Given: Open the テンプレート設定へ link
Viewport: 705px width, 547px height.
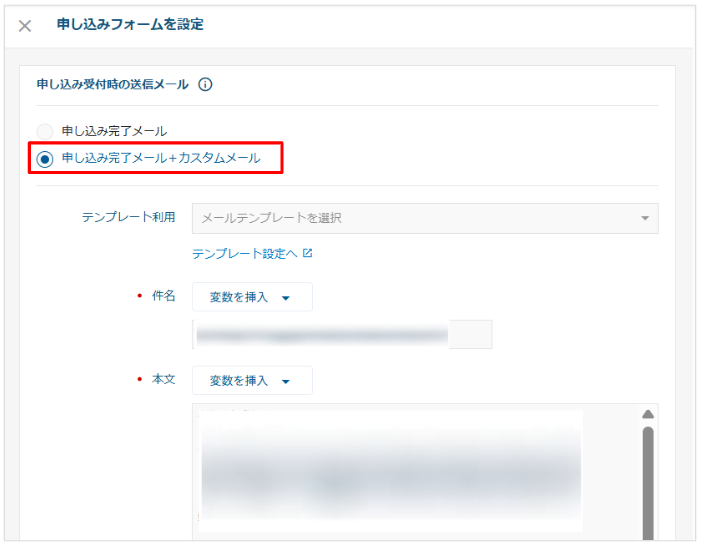Looking at the screenshot, I should (x=244, y=254).
